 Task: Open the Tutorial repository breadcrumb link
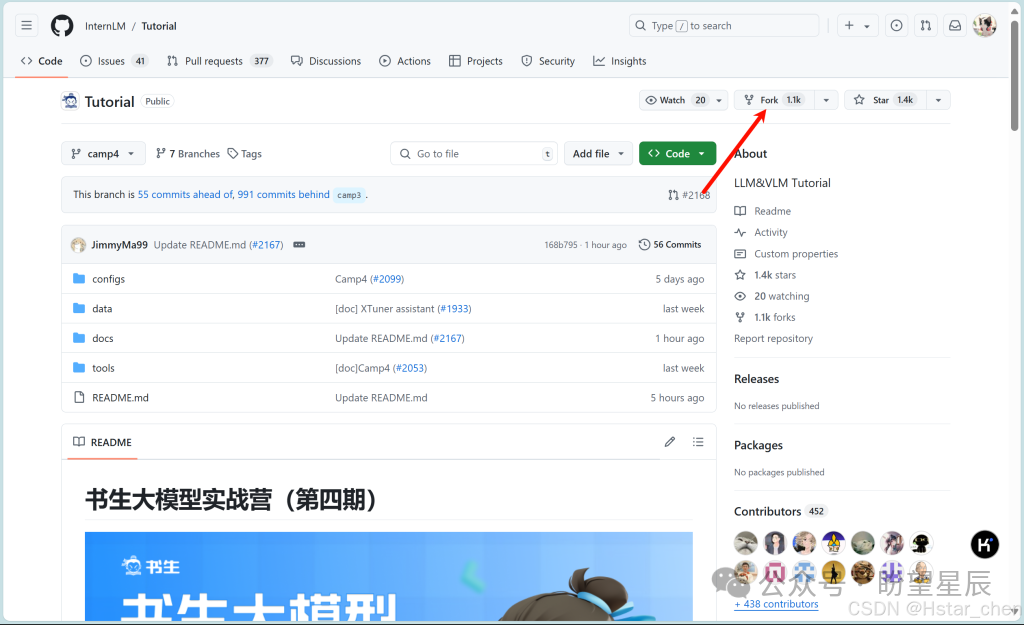point(159,26)
